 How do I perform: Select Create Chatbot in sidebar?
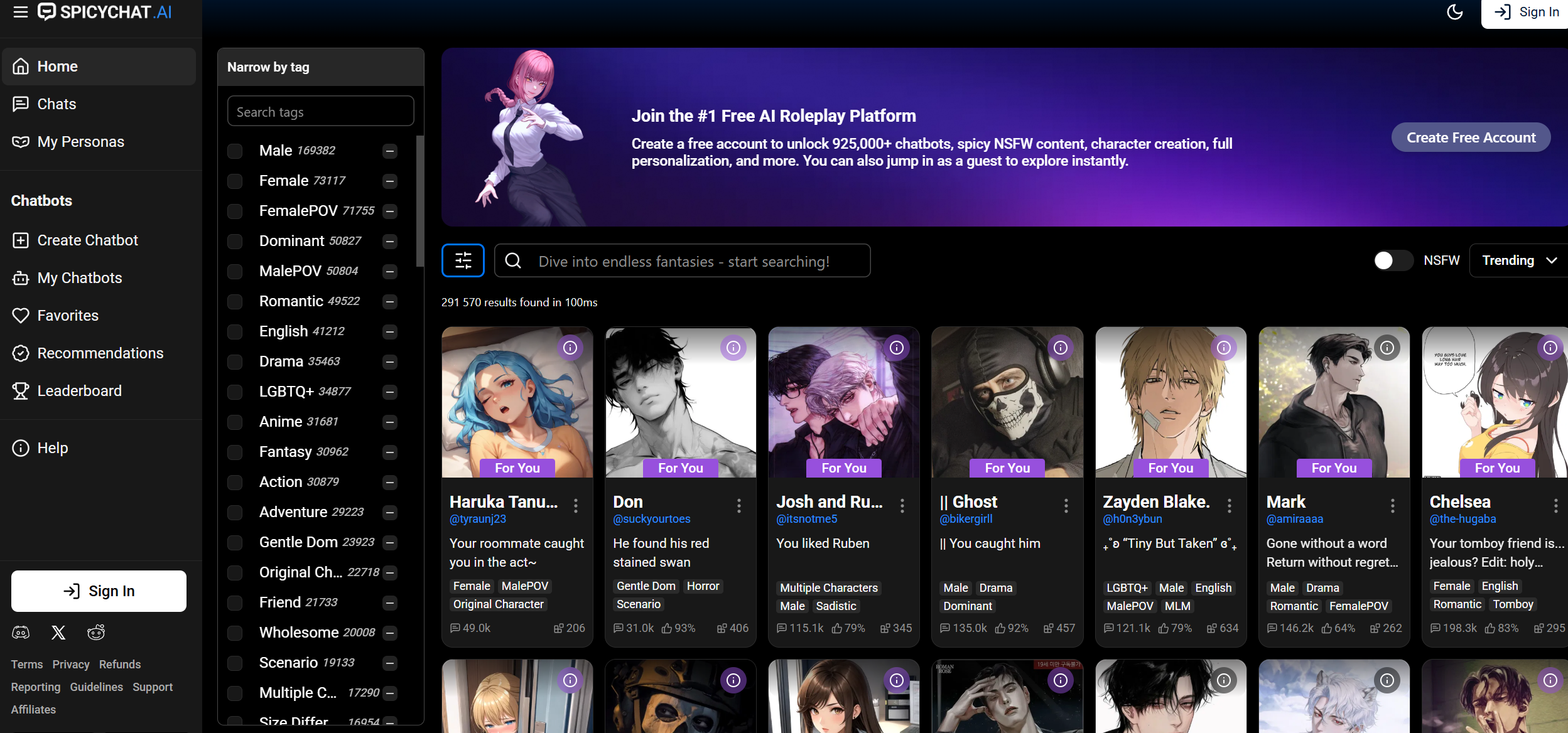point(99,240)
